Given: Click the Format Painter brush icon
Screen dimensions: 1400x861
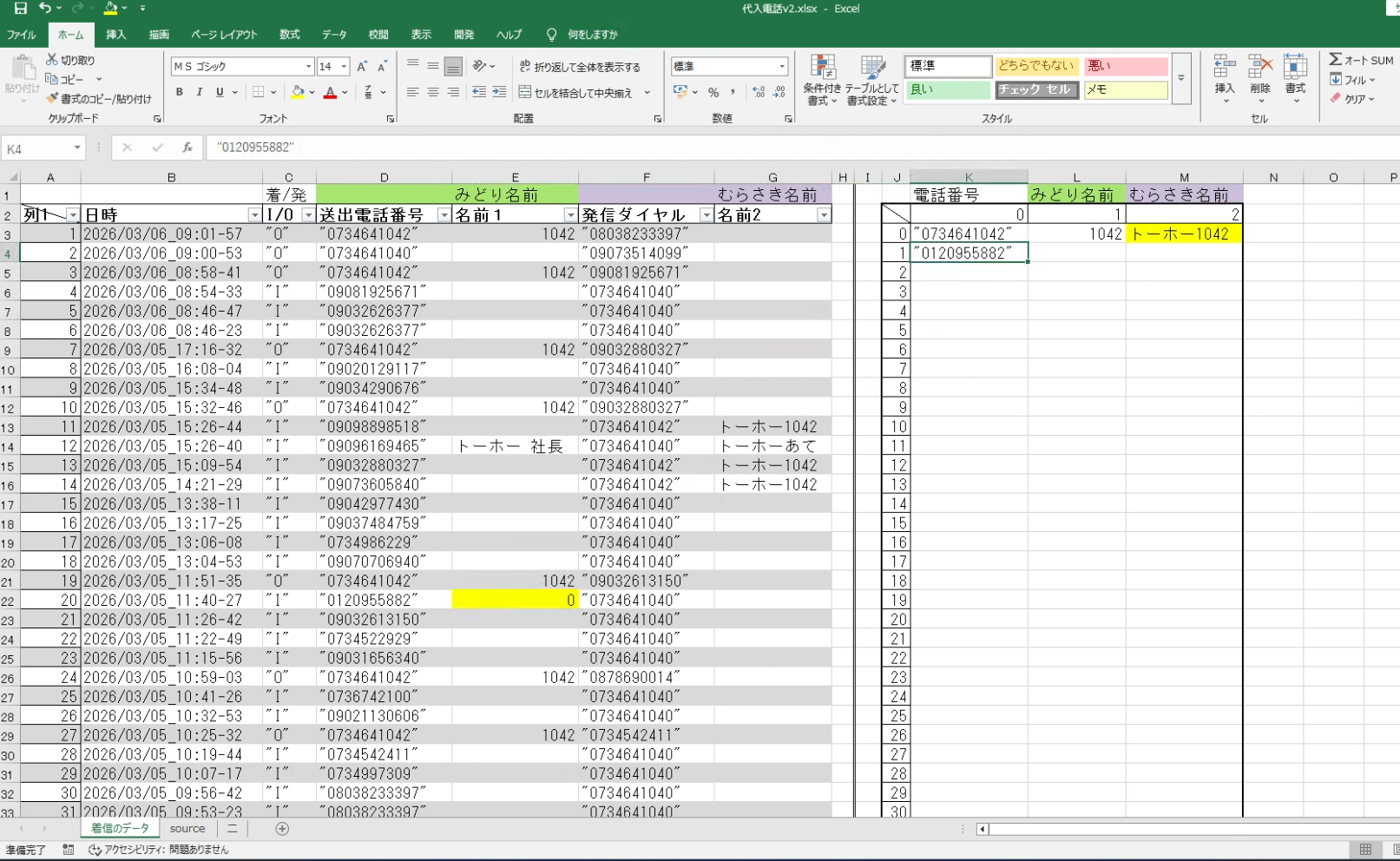Looking at the screenshot, I should (53, 99).
